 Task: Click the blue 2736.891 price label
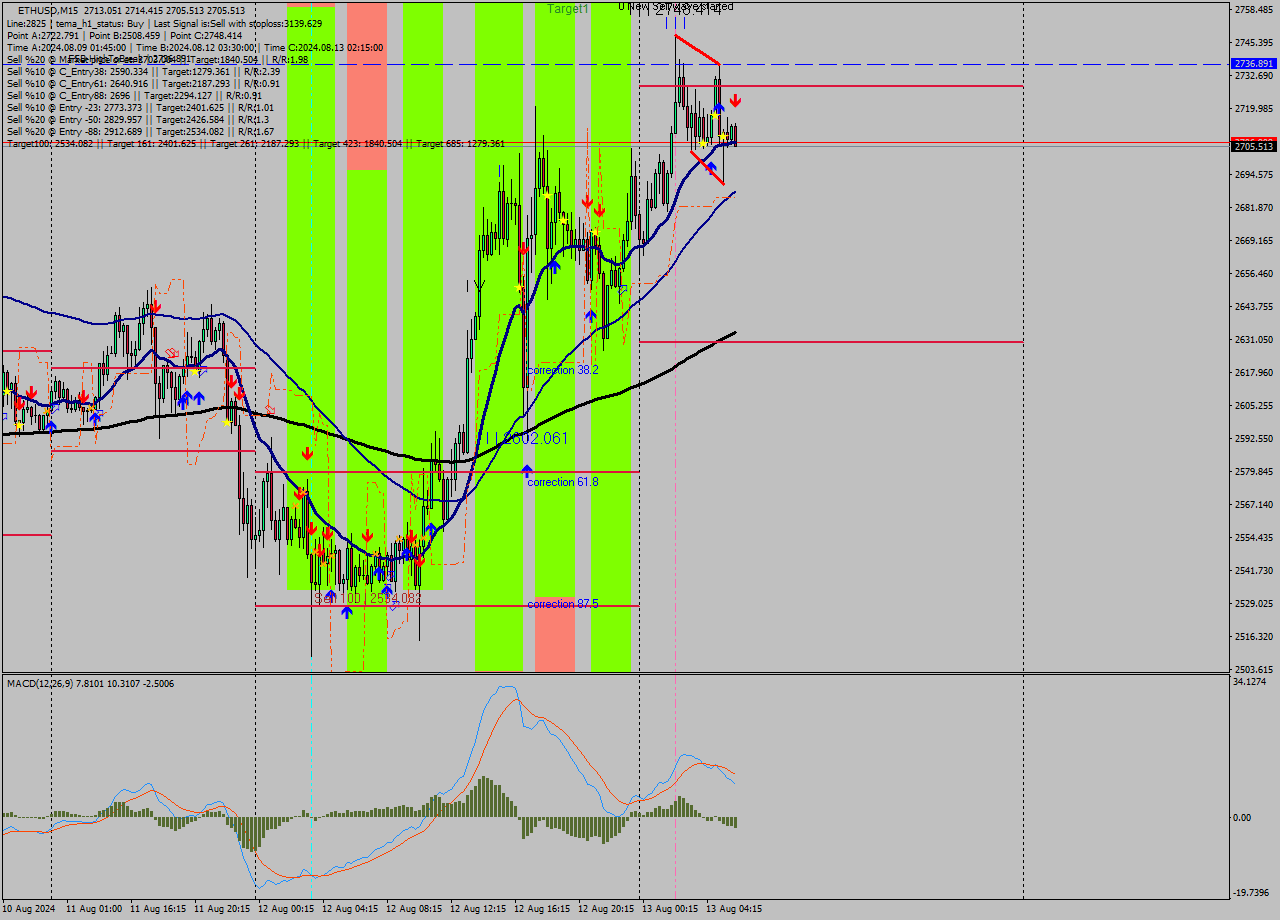(x=1254, y=63)
